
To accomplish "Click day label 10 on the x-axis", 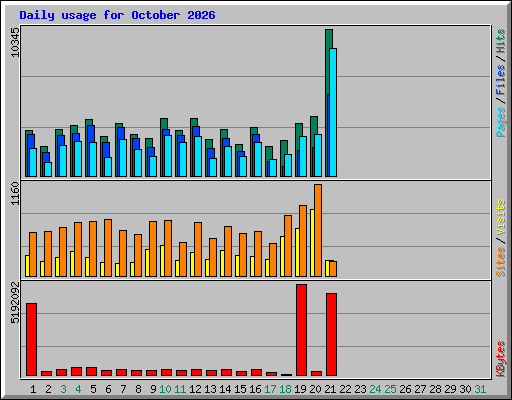I will pos(165,389).
